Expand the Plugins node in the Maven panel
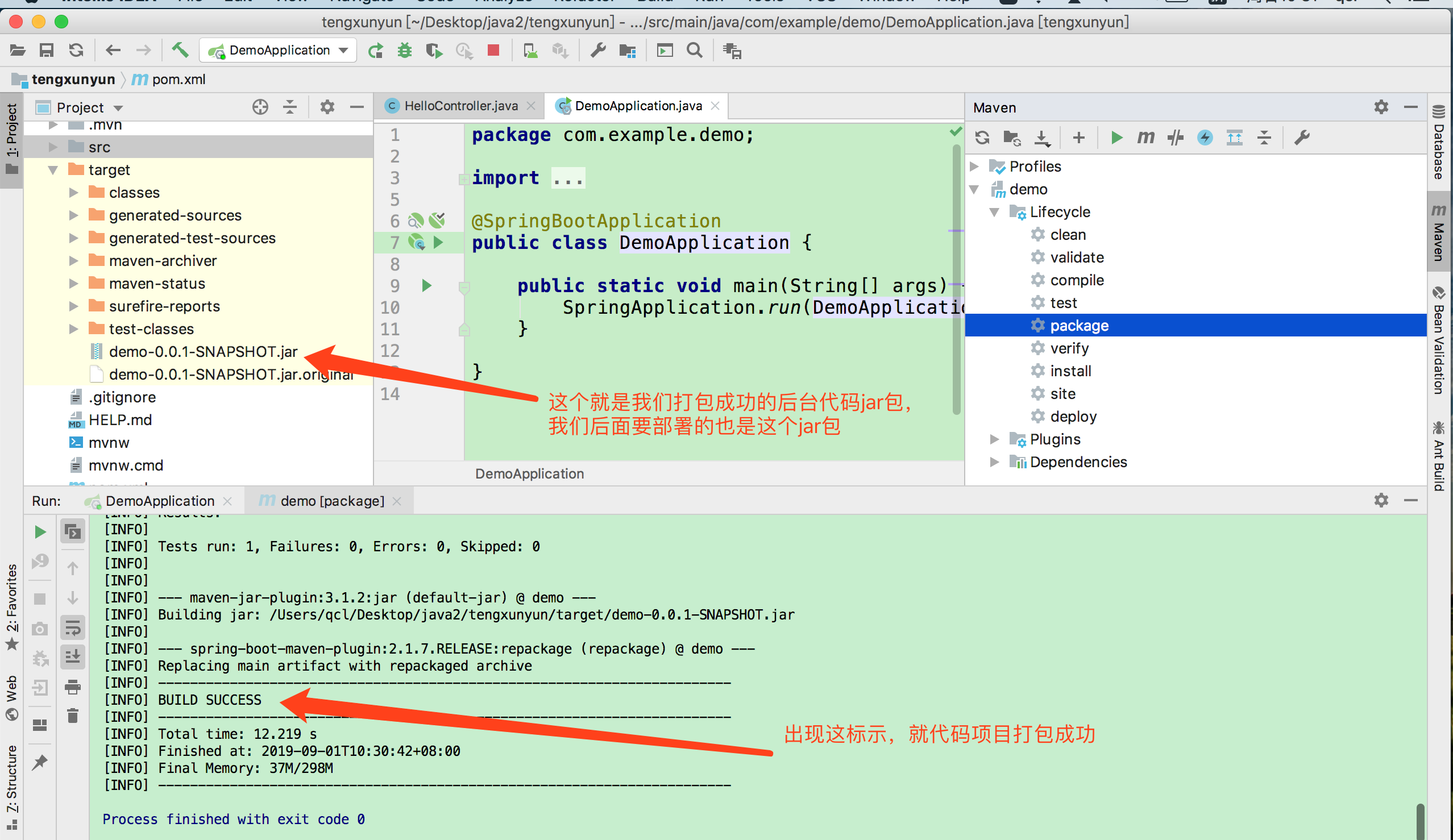Screen dimensions: 1453x840 click(995, 439)
